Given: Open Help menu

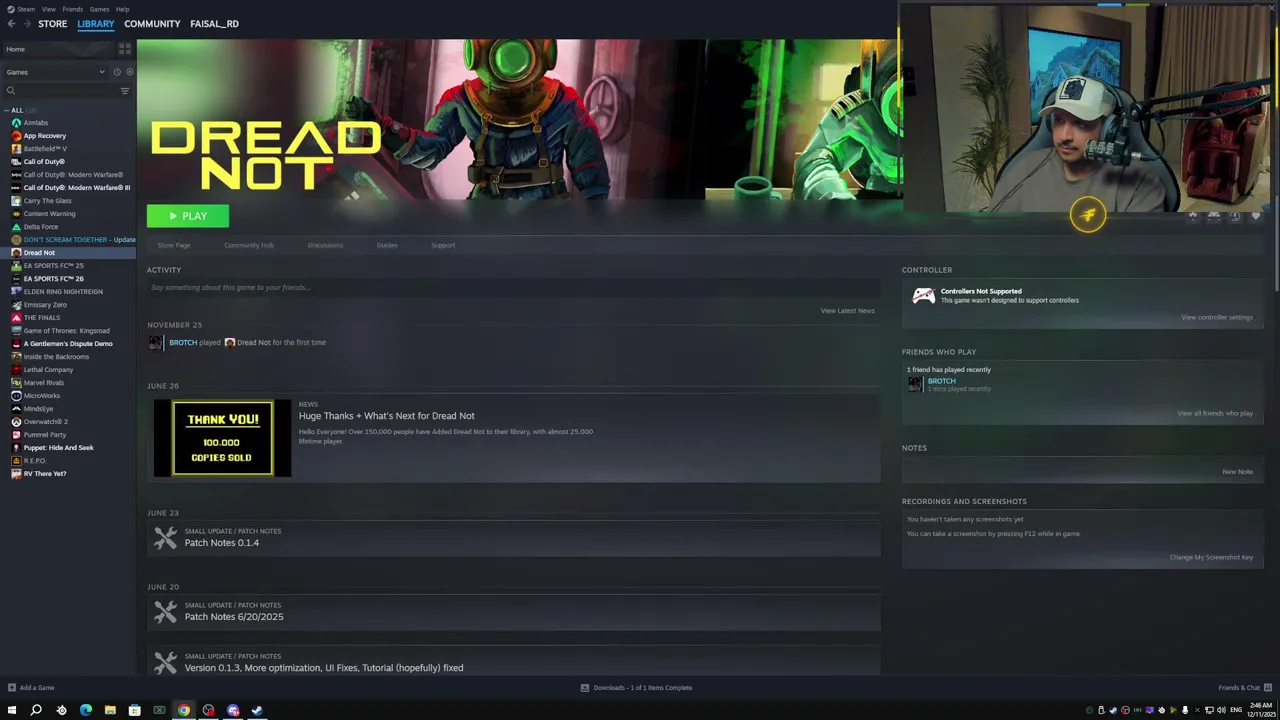Looking at the screenshot, I should (x=122, y=9).
